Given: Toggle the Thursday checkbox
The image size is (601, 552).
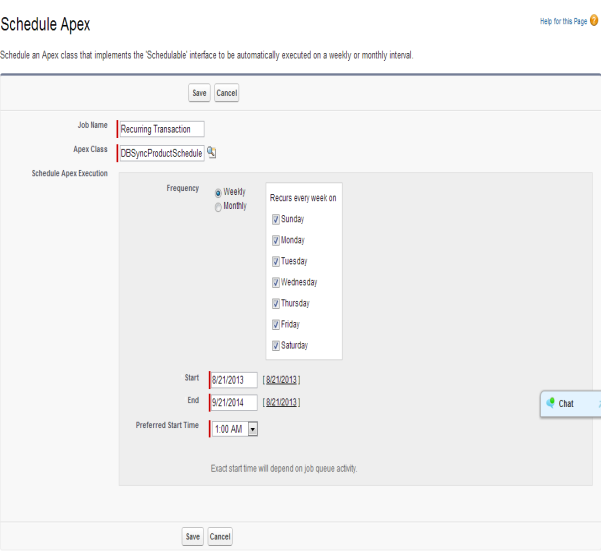Looking at the screenshot, I should click(275, 303).
